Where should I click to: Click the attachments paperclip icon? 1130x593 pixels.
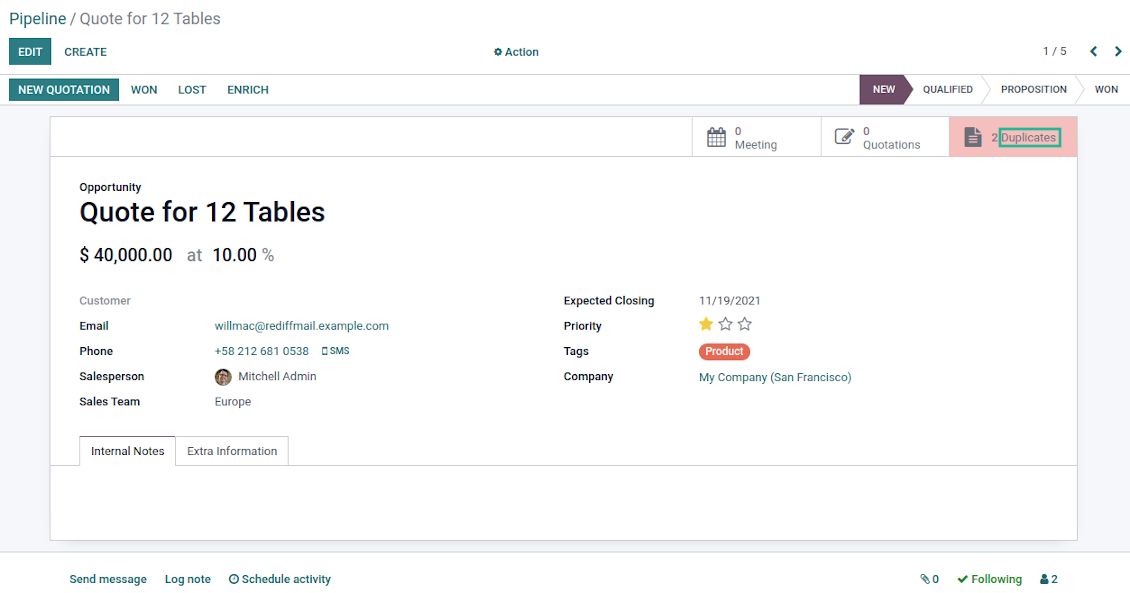point(925,579)
